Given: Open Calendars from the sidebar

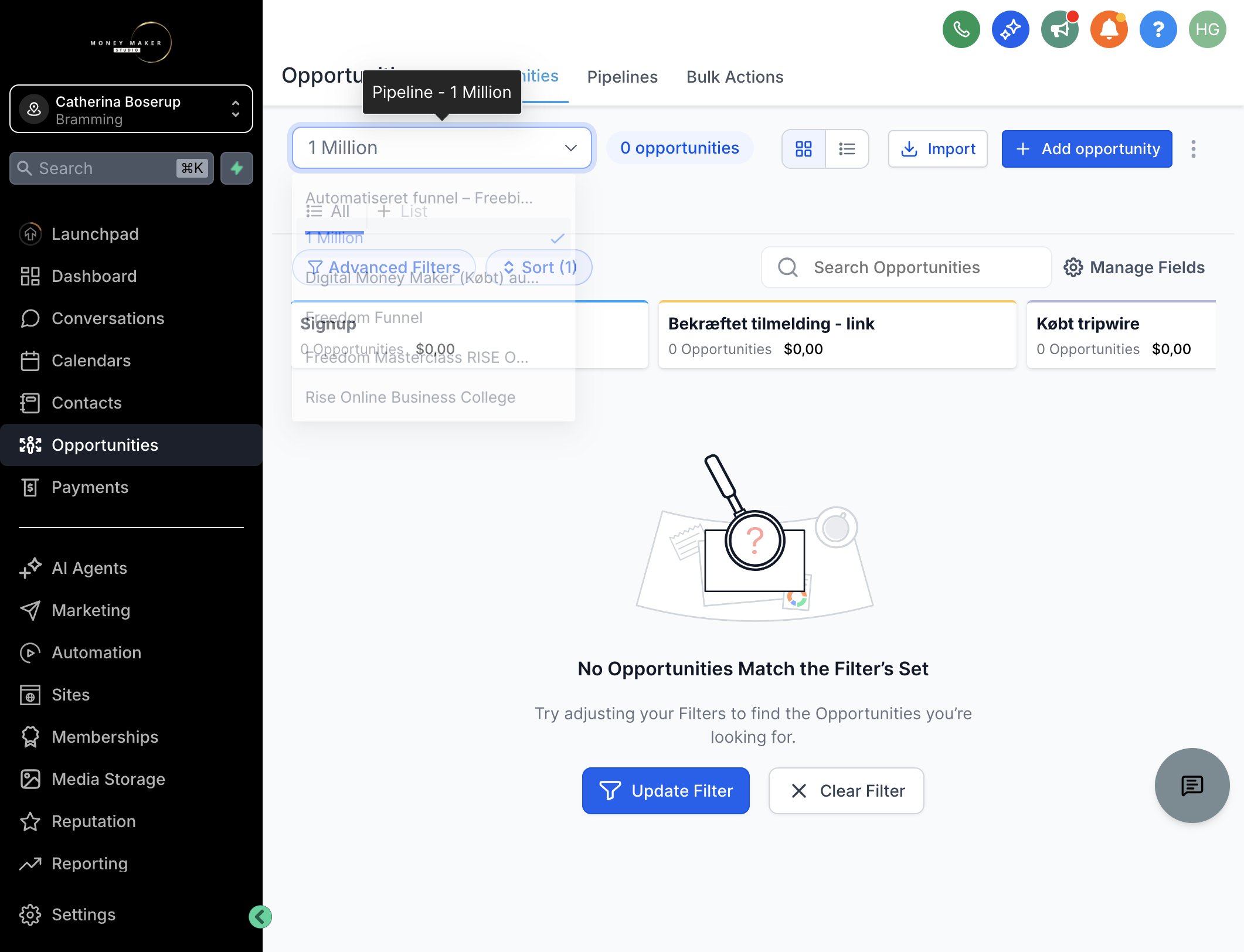Looking at the screenshot, I should [131, 361].
